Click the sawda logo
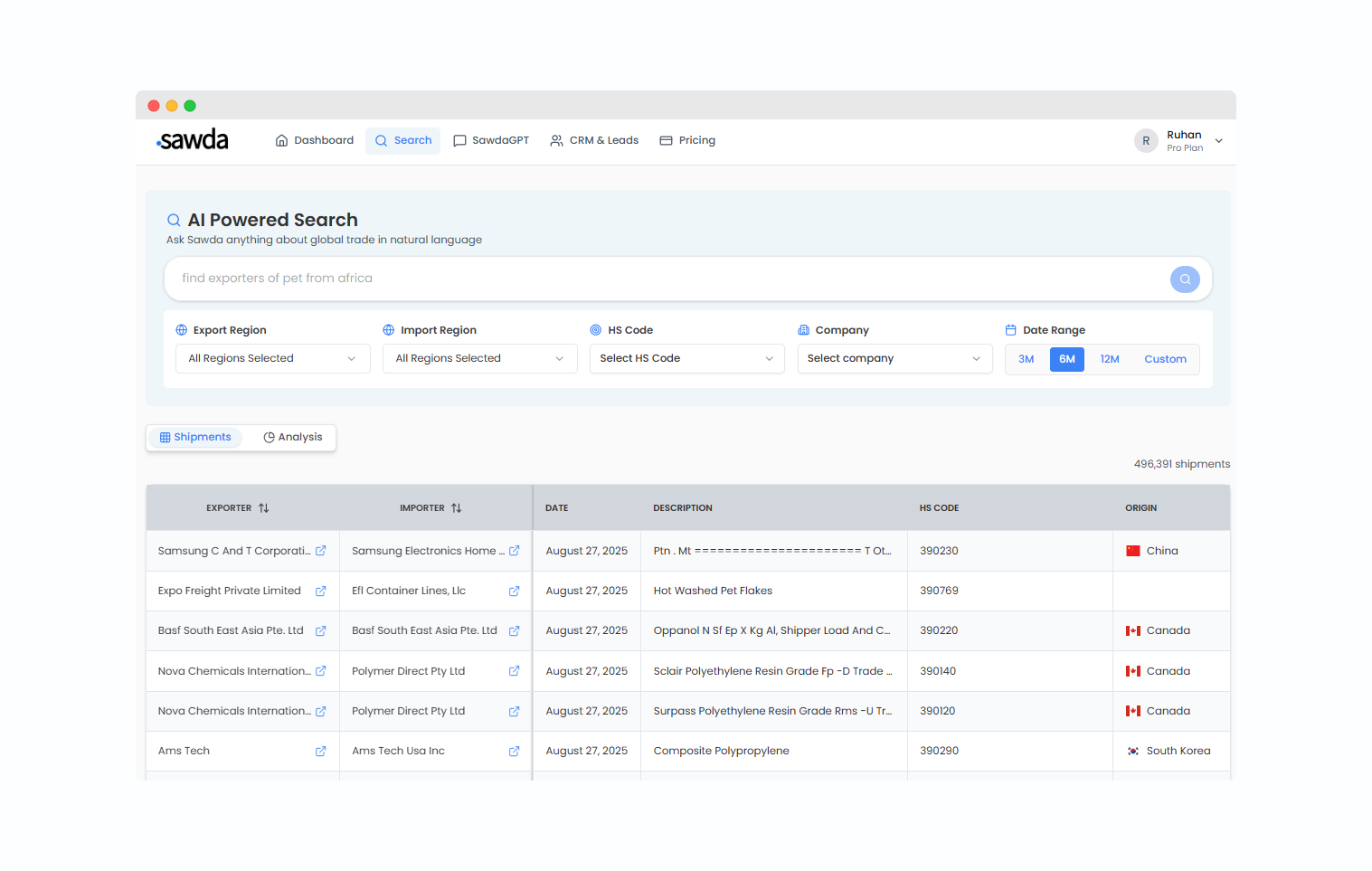This screenshot has width=1372, height=871. [x=193, y=140]
